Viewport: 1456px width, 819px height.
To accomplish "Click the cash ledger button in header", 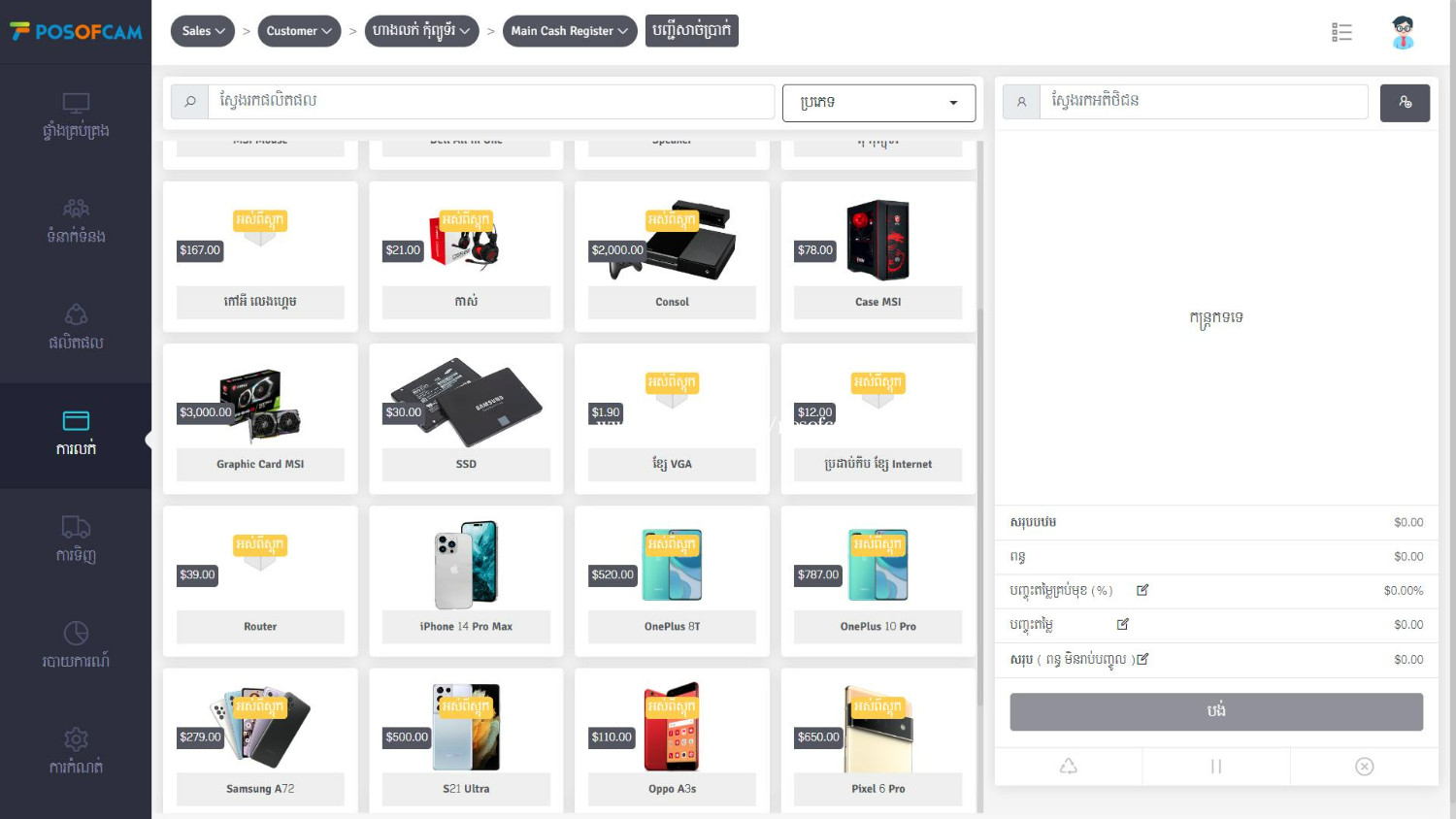I will click(692, 31).
